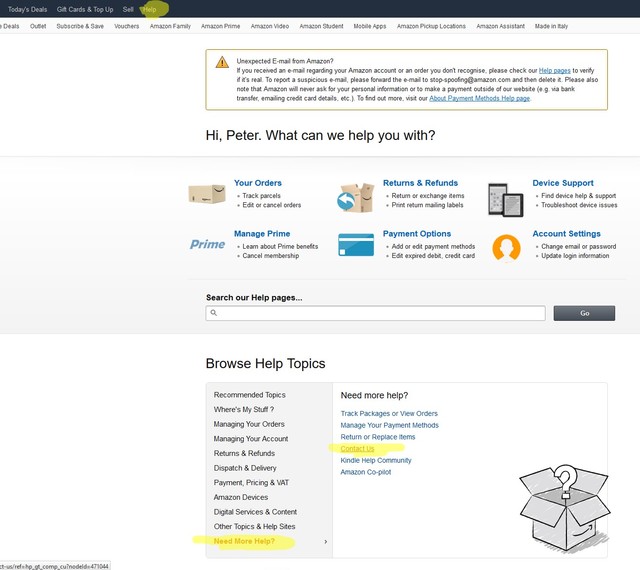This screenshot has width=640, height=570.
Task: Open the Payment Options heading link
Action: [x=417, y=234]
